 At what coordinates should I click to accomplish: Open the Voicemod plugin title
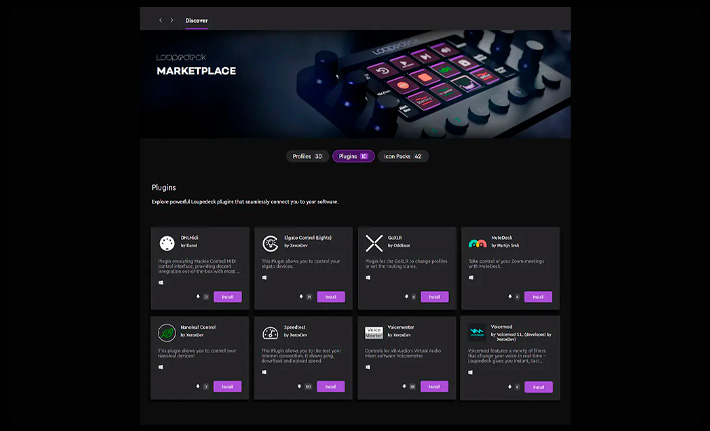click(x=502, y=326)
